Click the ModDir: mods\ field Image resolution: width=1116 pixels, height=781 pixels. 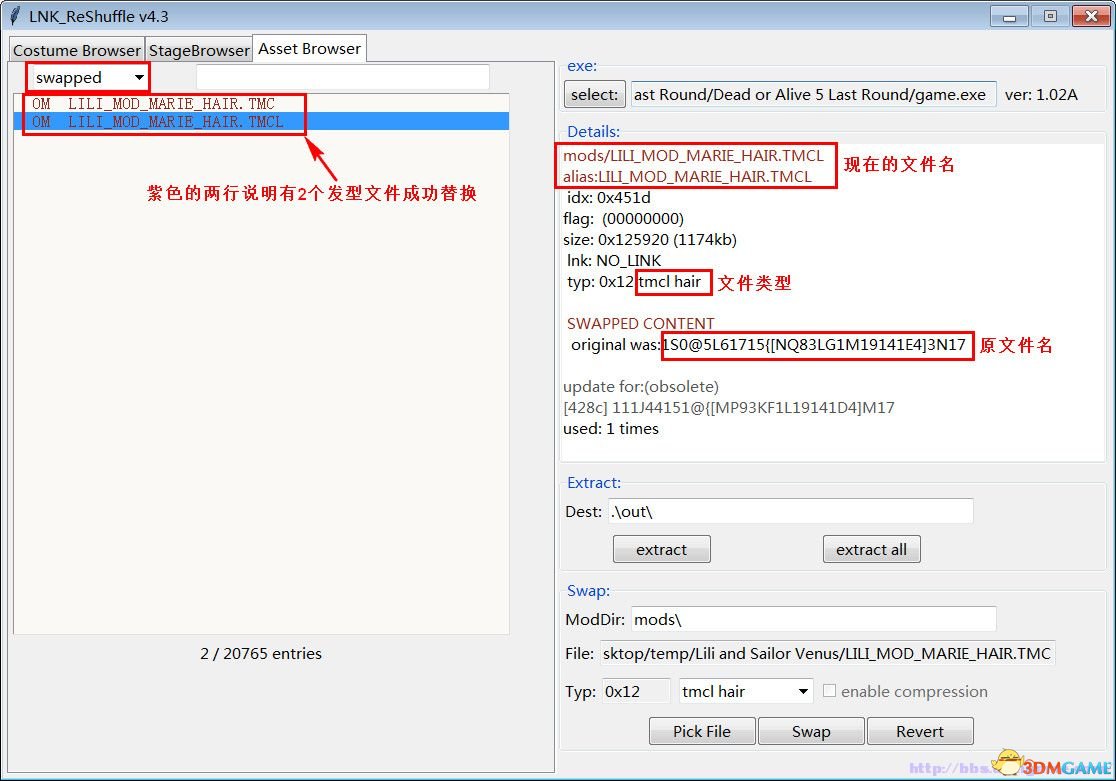coord(814,619)
